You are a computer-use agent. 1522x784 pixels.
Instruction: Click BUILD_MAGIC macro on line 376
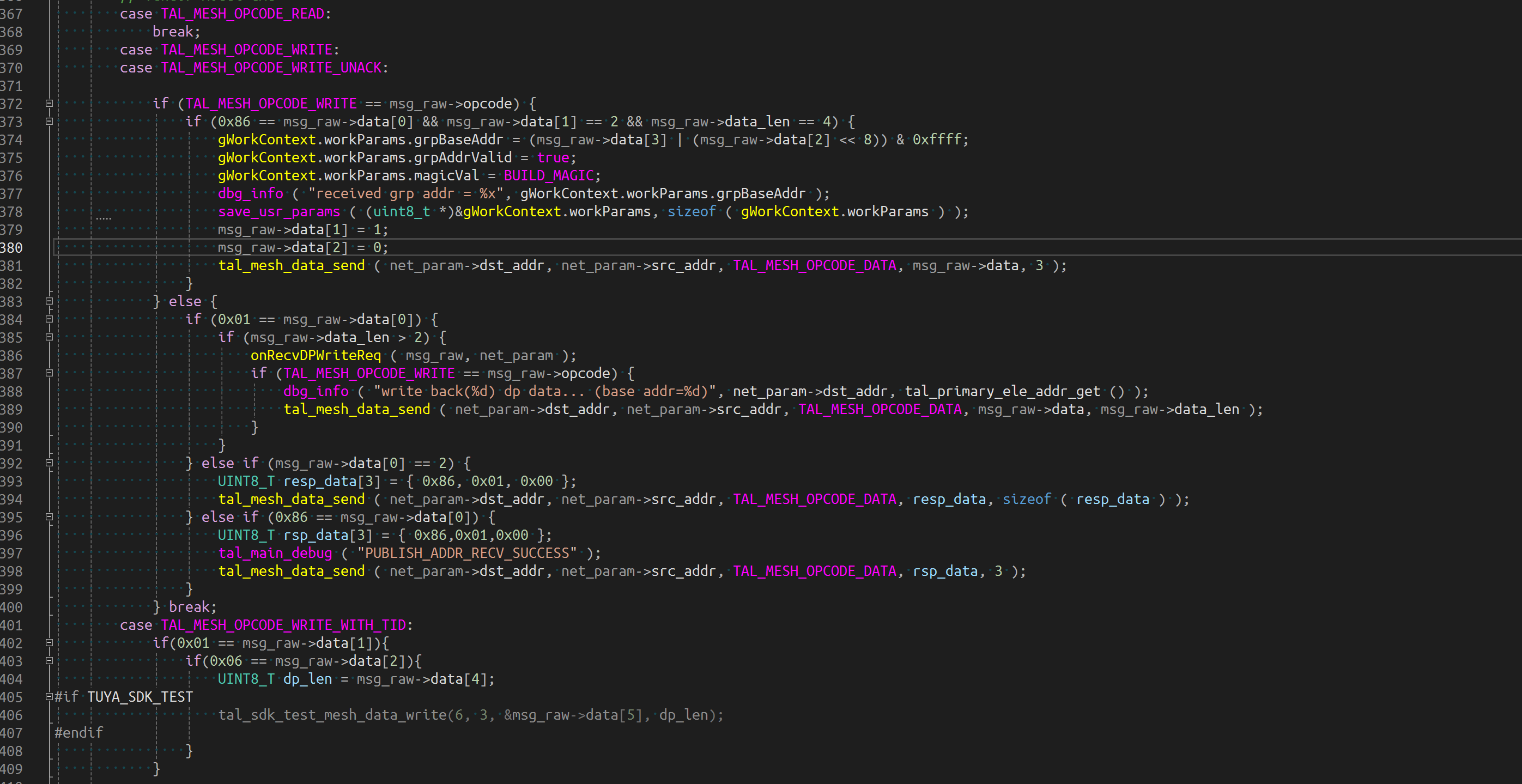[548, 175]
